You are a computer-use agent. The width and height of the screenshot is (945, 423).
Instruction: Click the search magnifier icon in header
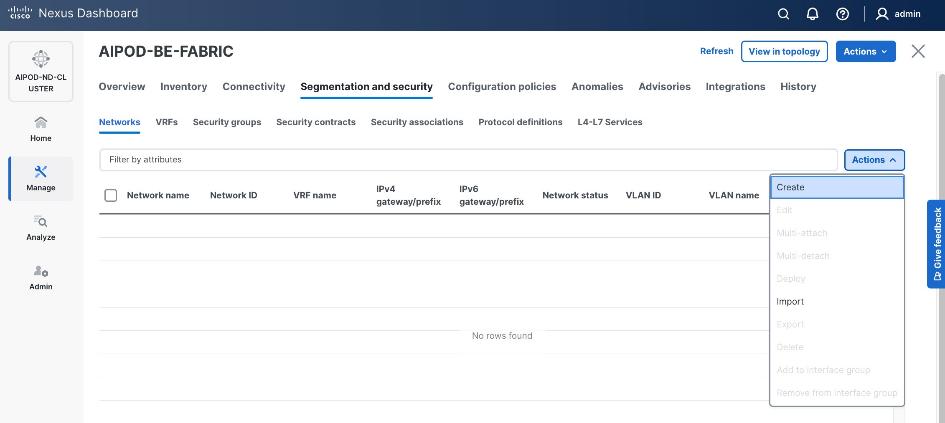point(784,14)
